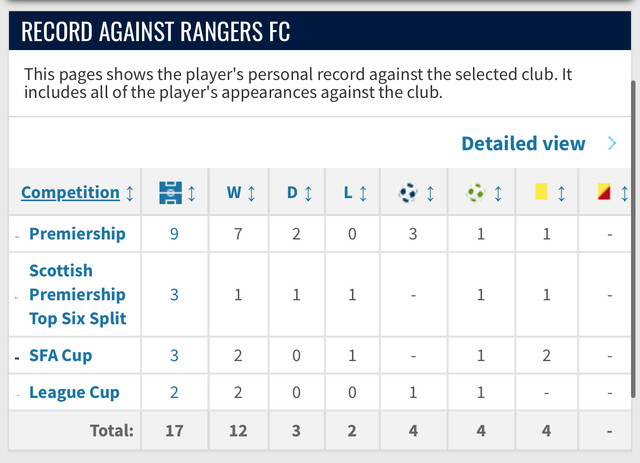Sort by goals using the arrow icon
This screenshot has height=463, width=640.
pos(430,194)
